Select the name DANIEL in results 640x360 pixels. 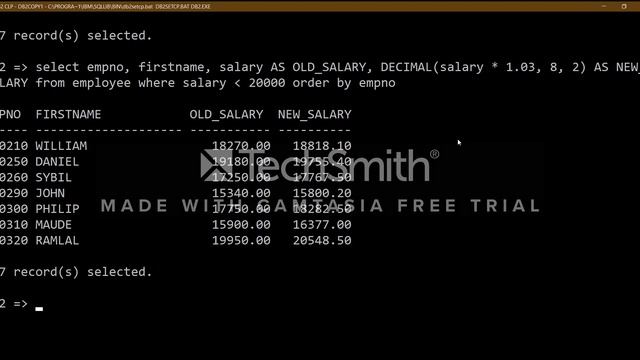[x=57, y=162]
